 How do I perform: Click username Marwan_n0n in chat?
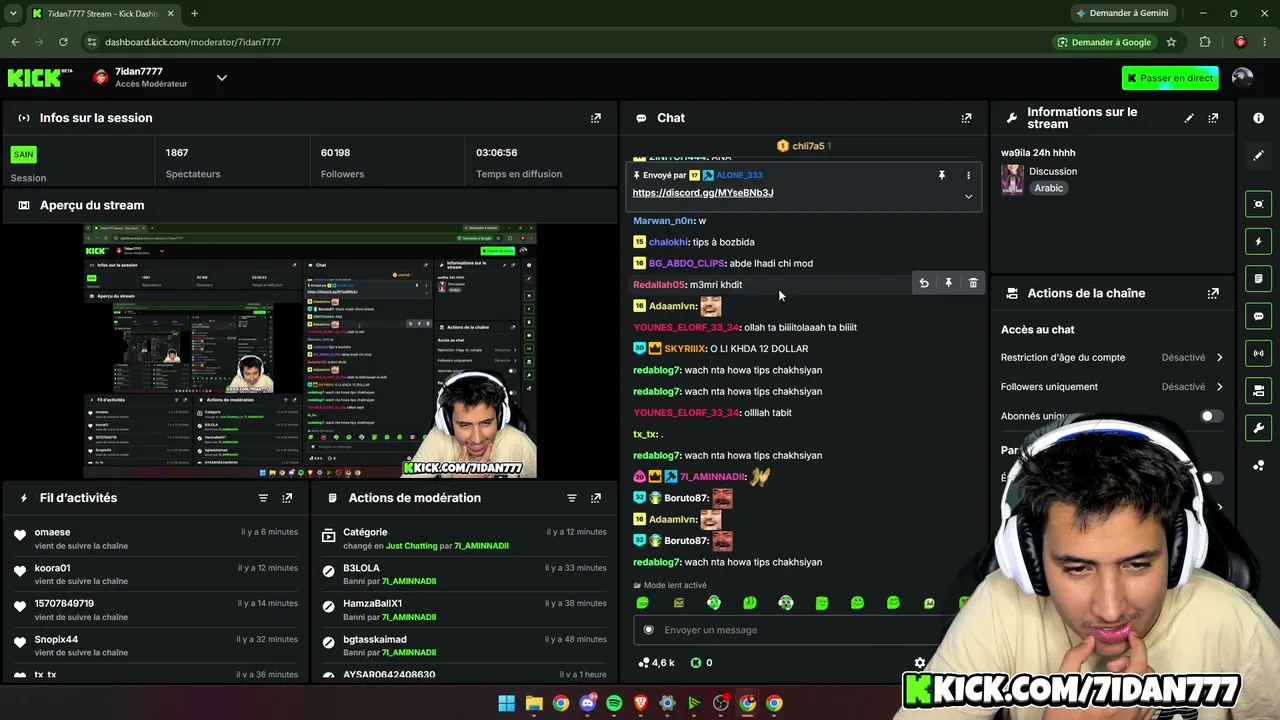664,220
